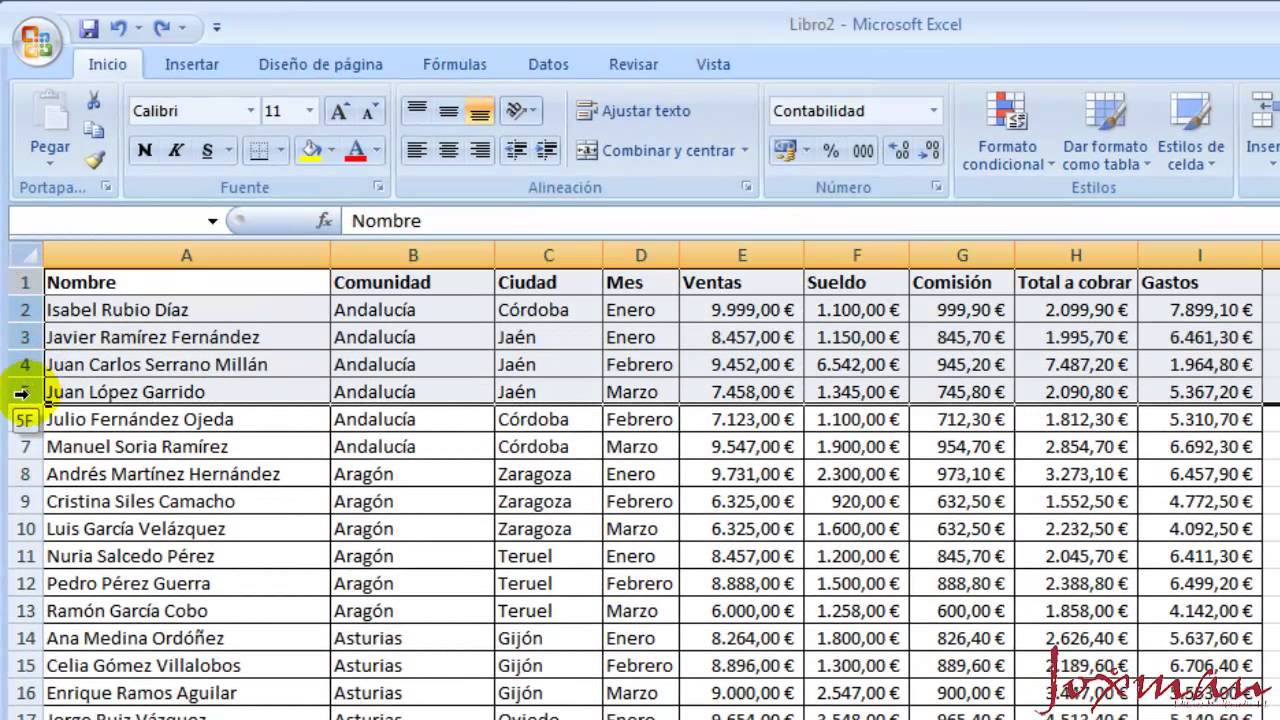The width and height of the screenshot is (1280, 720).
Task: Open the Vista ribbon tab
Action: pyautogui.click(x=713, y=64)
